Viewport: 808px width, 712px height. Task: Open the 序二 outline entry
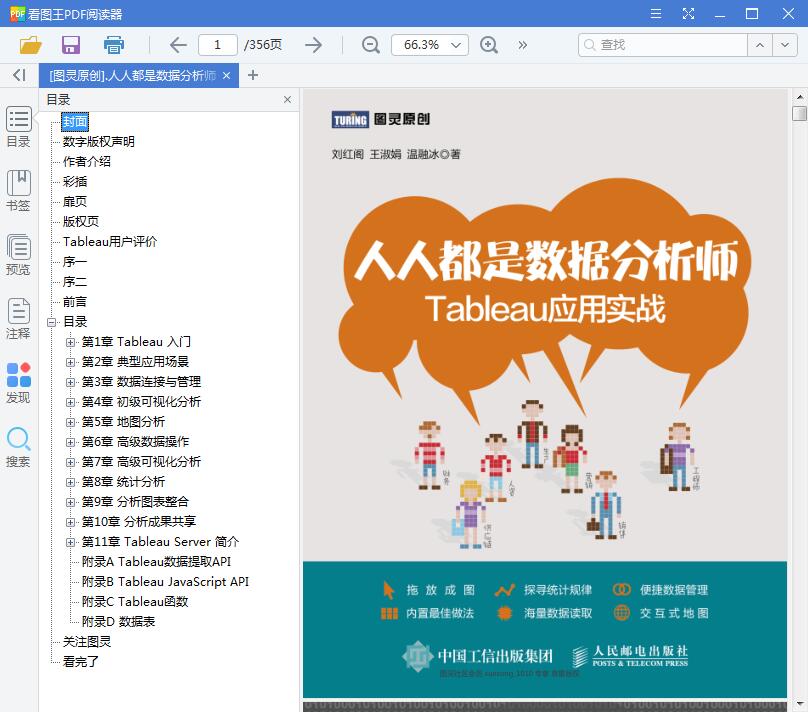click(x=75, y=282)
